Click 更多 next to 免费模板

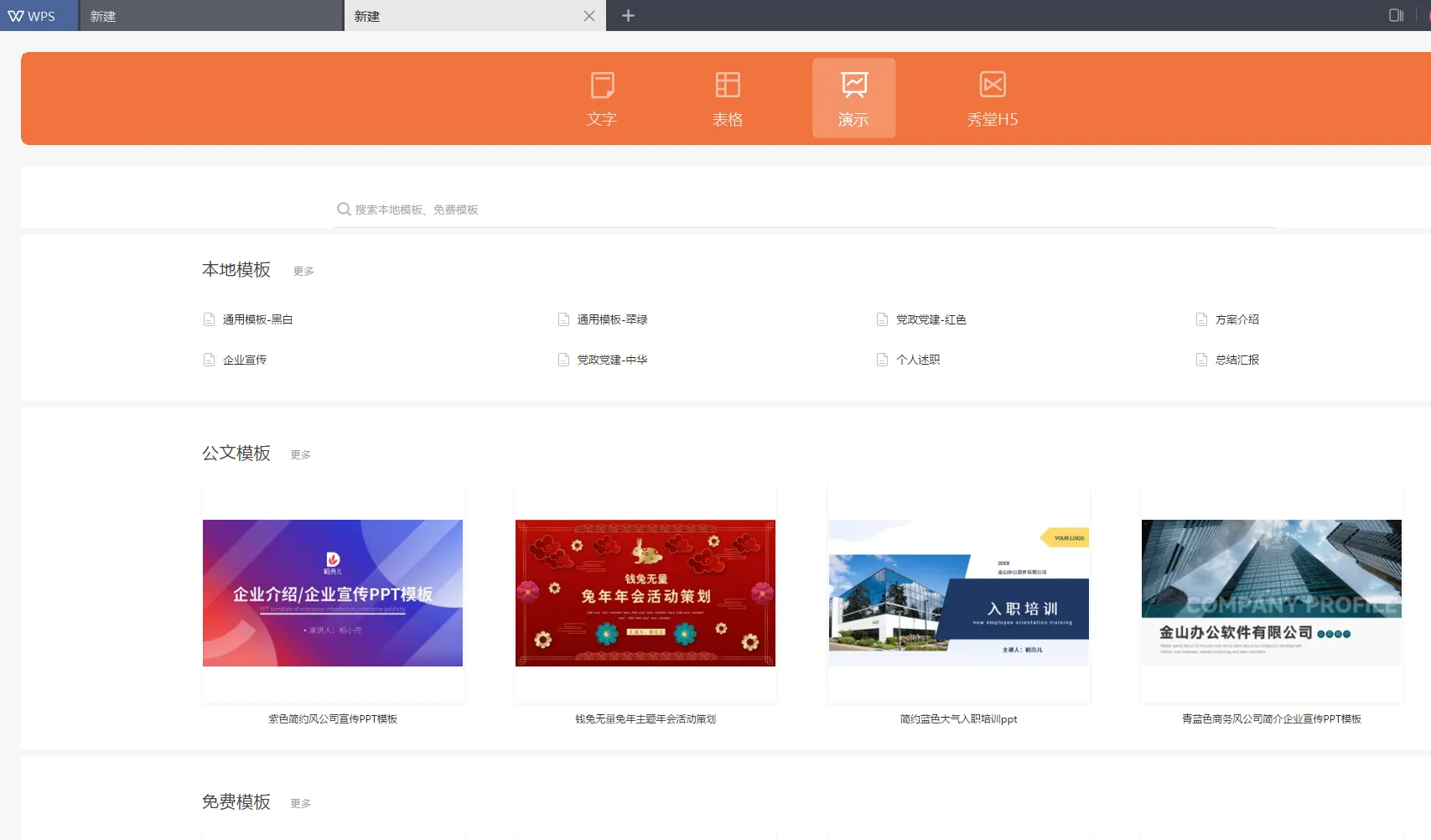pyautogui.click(x=300, y=802)
